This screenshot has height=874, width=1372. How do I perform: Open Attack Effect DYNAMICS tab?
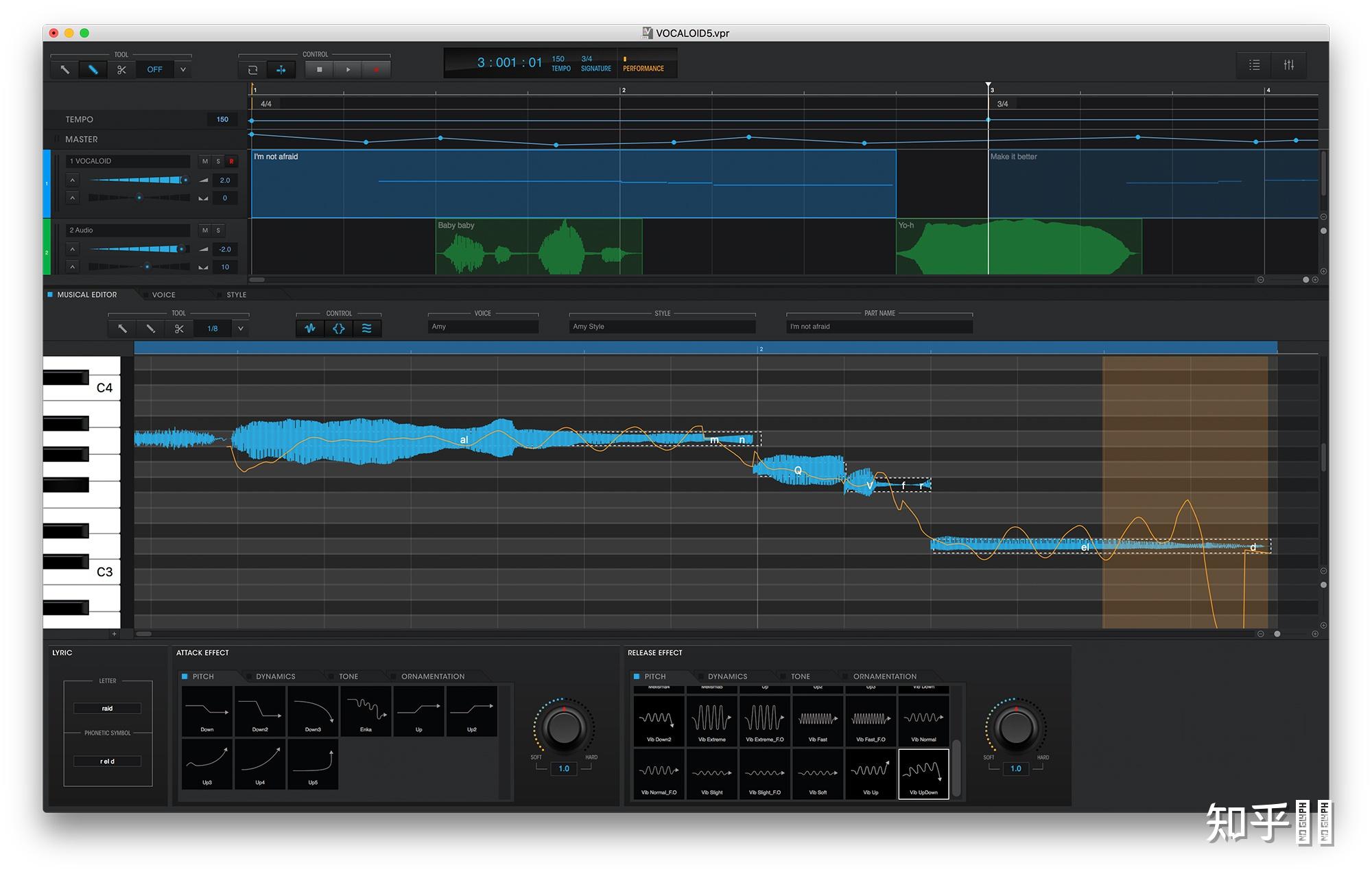click(x=275, y=676)
